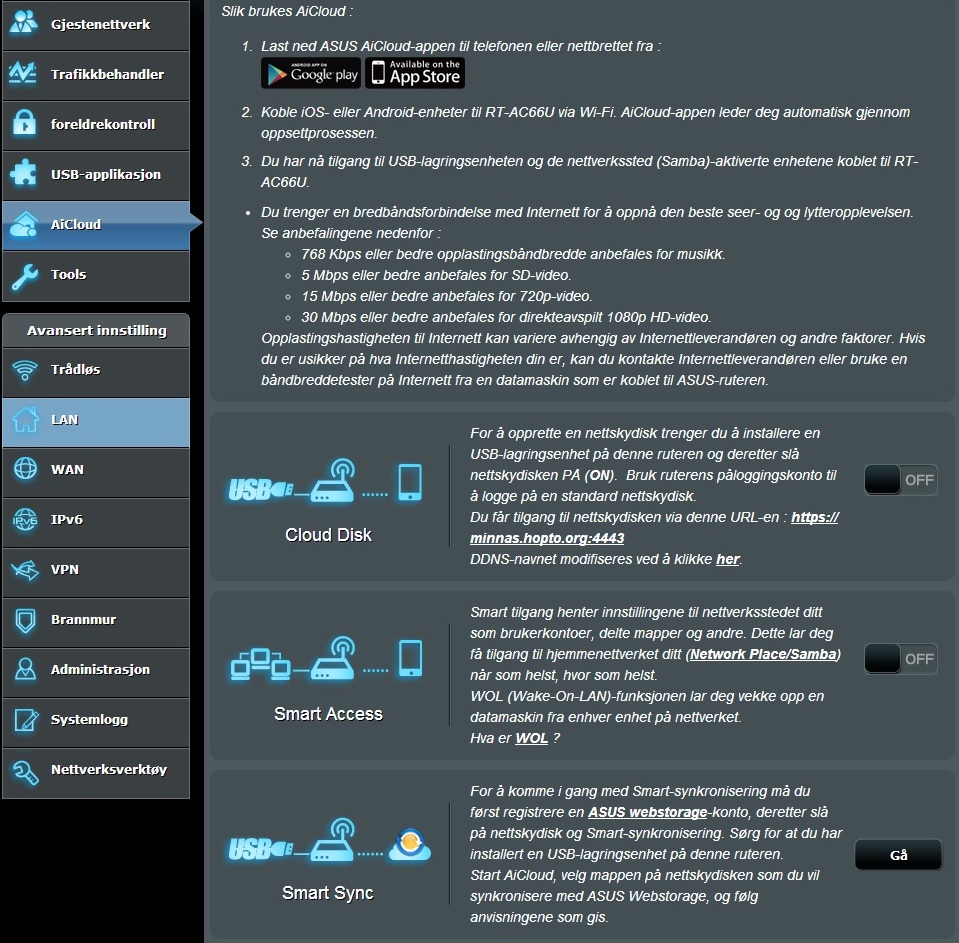959x943 pixels.
Task: Click '768 Kbps' music recommendation line
Action: [x=513, y=254]
